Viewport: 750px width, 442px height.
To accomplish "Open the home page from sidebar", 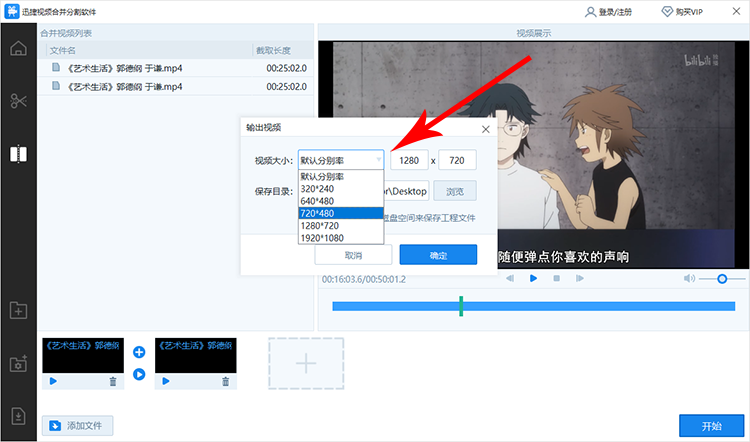I will 18,48.
